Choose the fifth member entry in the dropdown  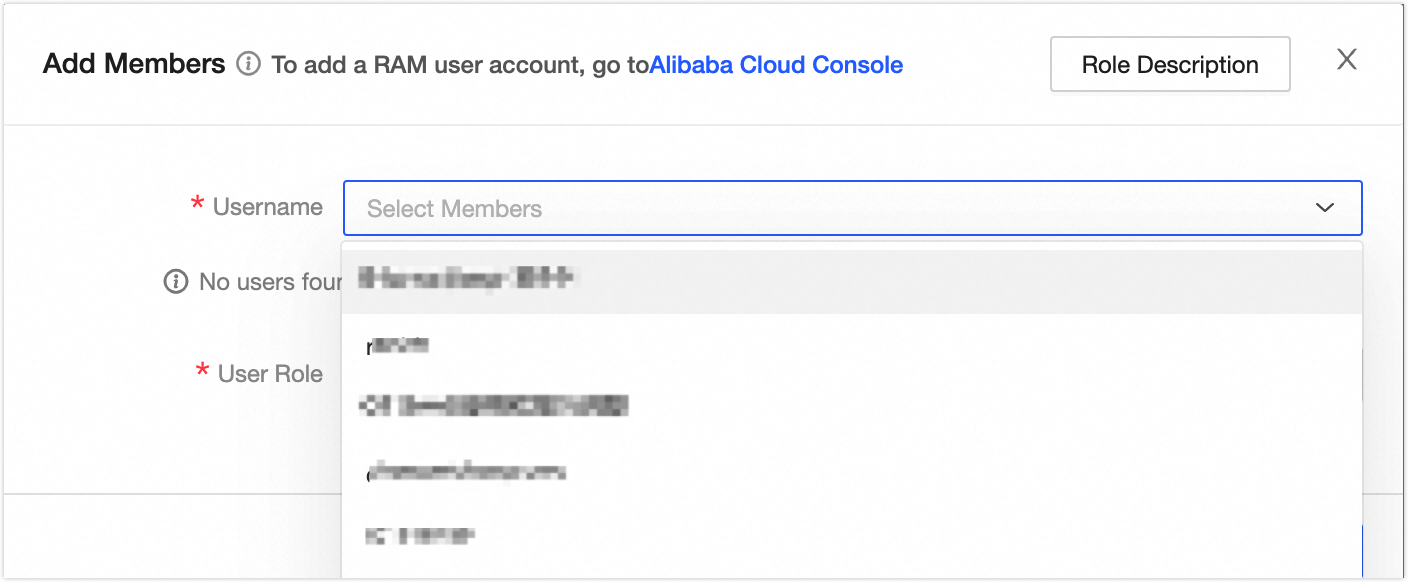(x=420, y=536)
